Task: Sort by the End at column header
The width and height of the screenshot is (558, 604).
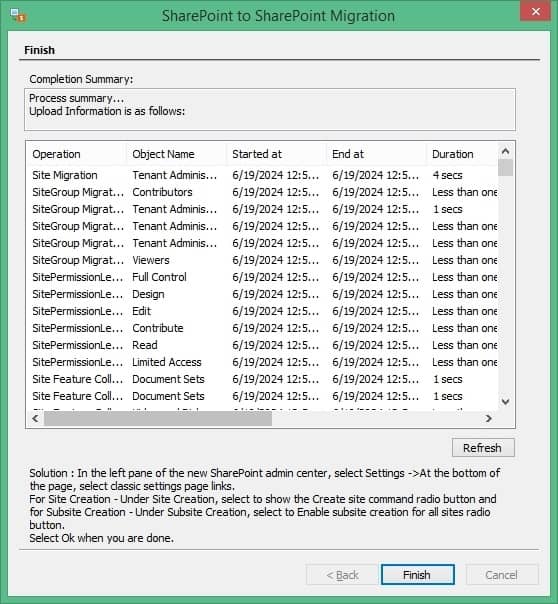Action: pos(376,154)
